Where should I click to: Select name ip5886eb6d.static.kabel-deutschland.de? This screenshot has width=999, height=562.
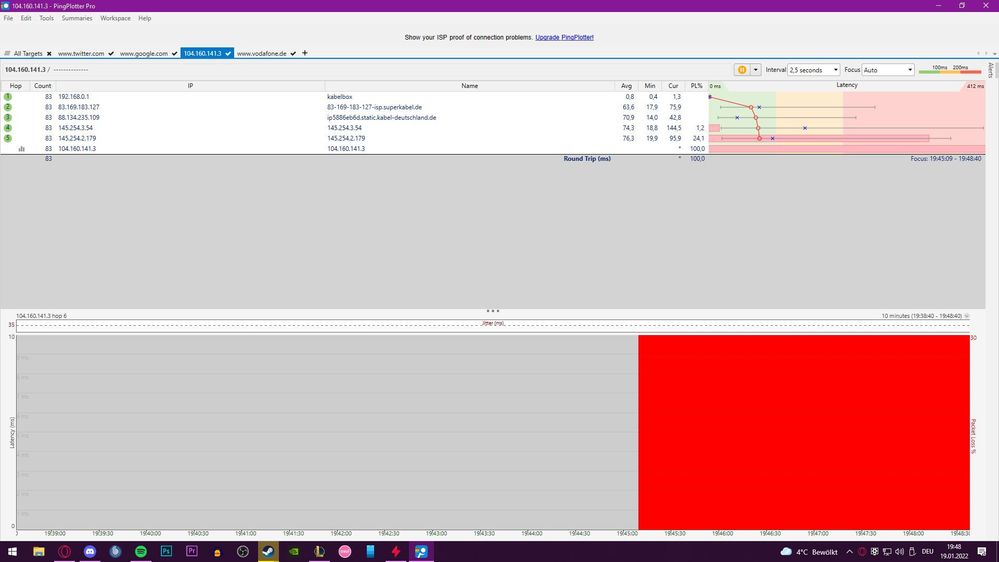382,117
